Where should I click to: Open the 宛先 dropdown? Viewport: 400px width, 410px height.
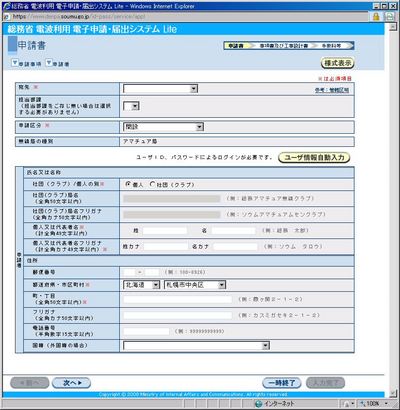point(160,88)
